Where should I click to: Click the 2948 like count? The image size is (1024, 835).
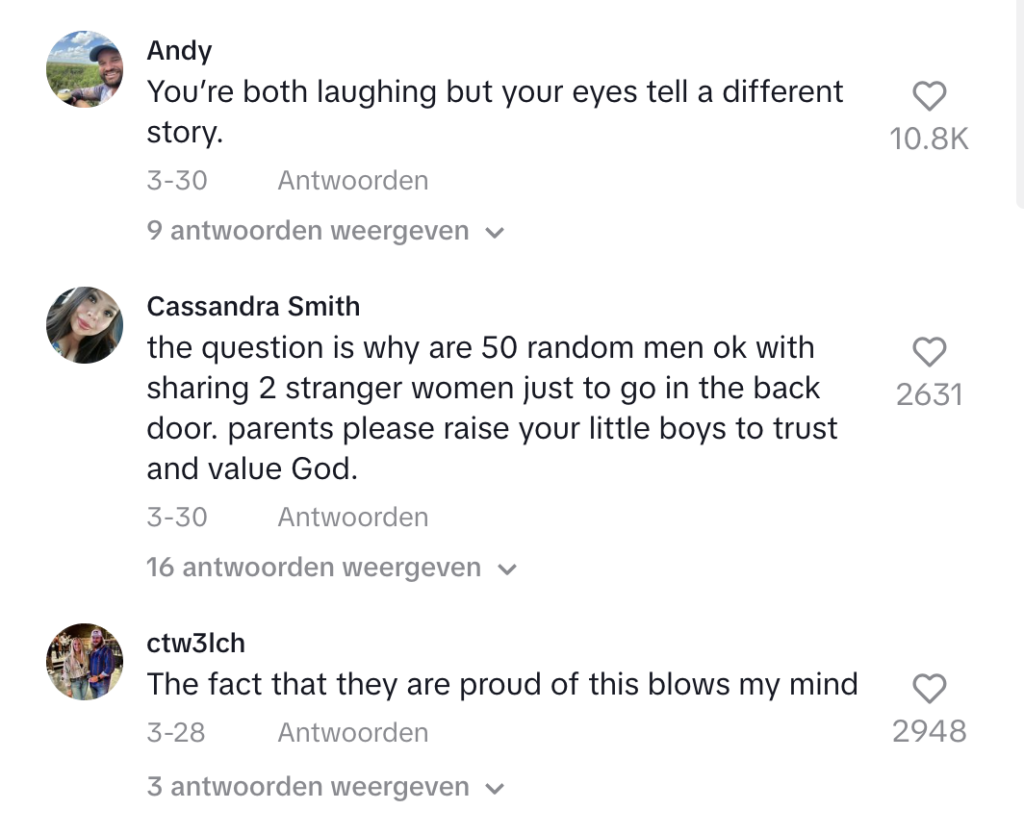tap(929, 731)
